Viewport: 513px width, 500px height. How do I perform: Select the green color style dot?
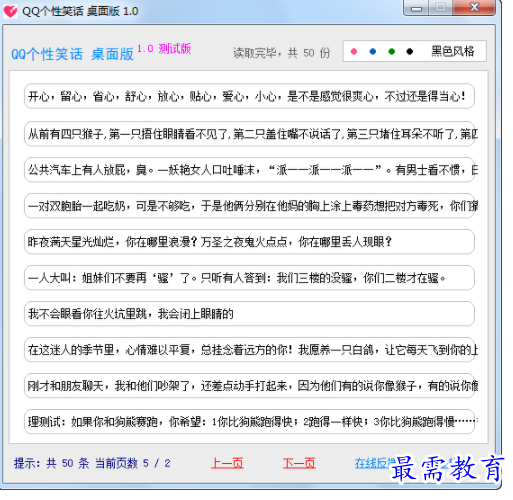[392, 52]
